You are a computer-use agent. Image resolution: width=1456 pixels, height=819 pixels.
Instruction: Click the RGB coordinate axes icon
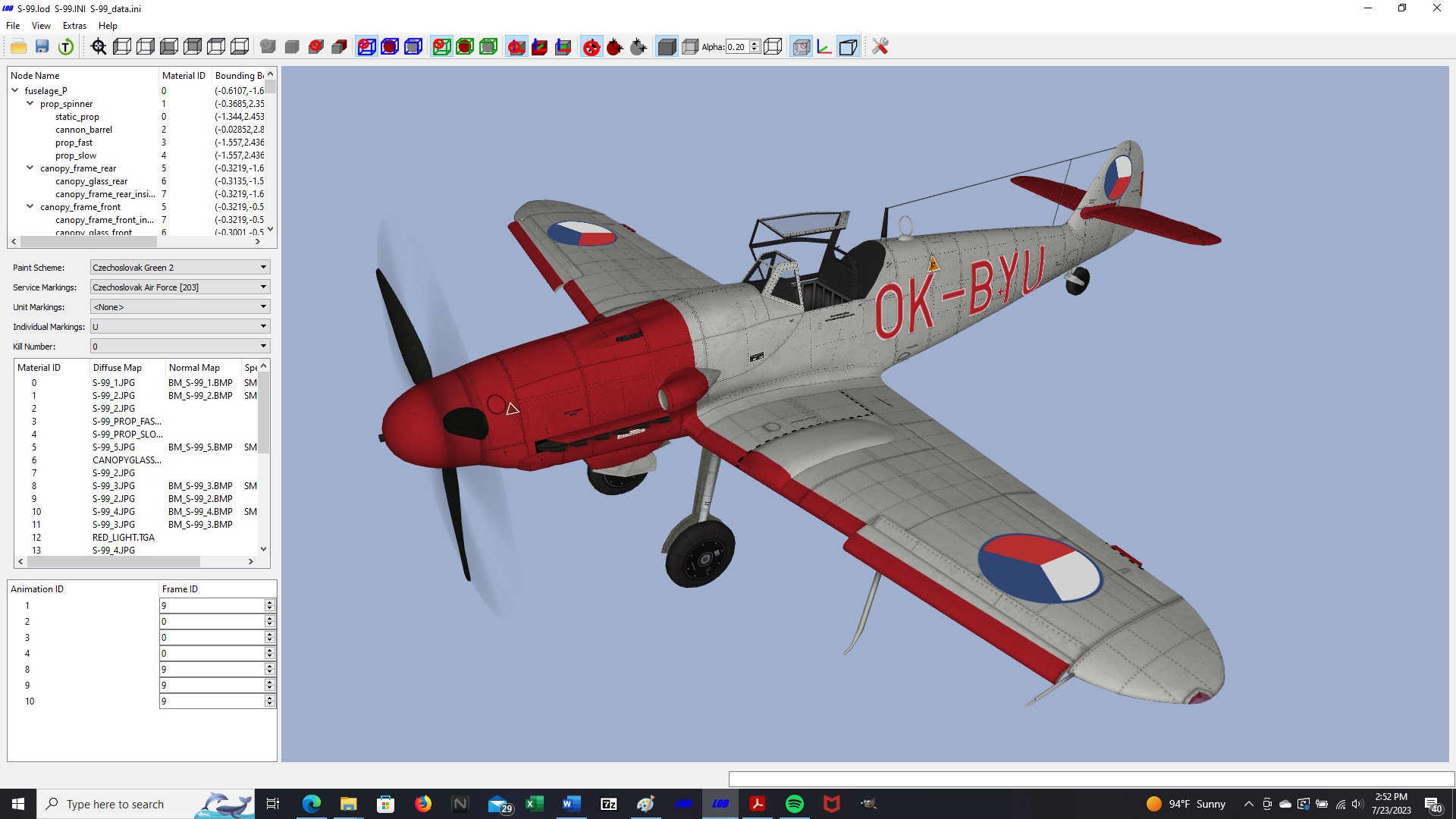pos(824,47)
